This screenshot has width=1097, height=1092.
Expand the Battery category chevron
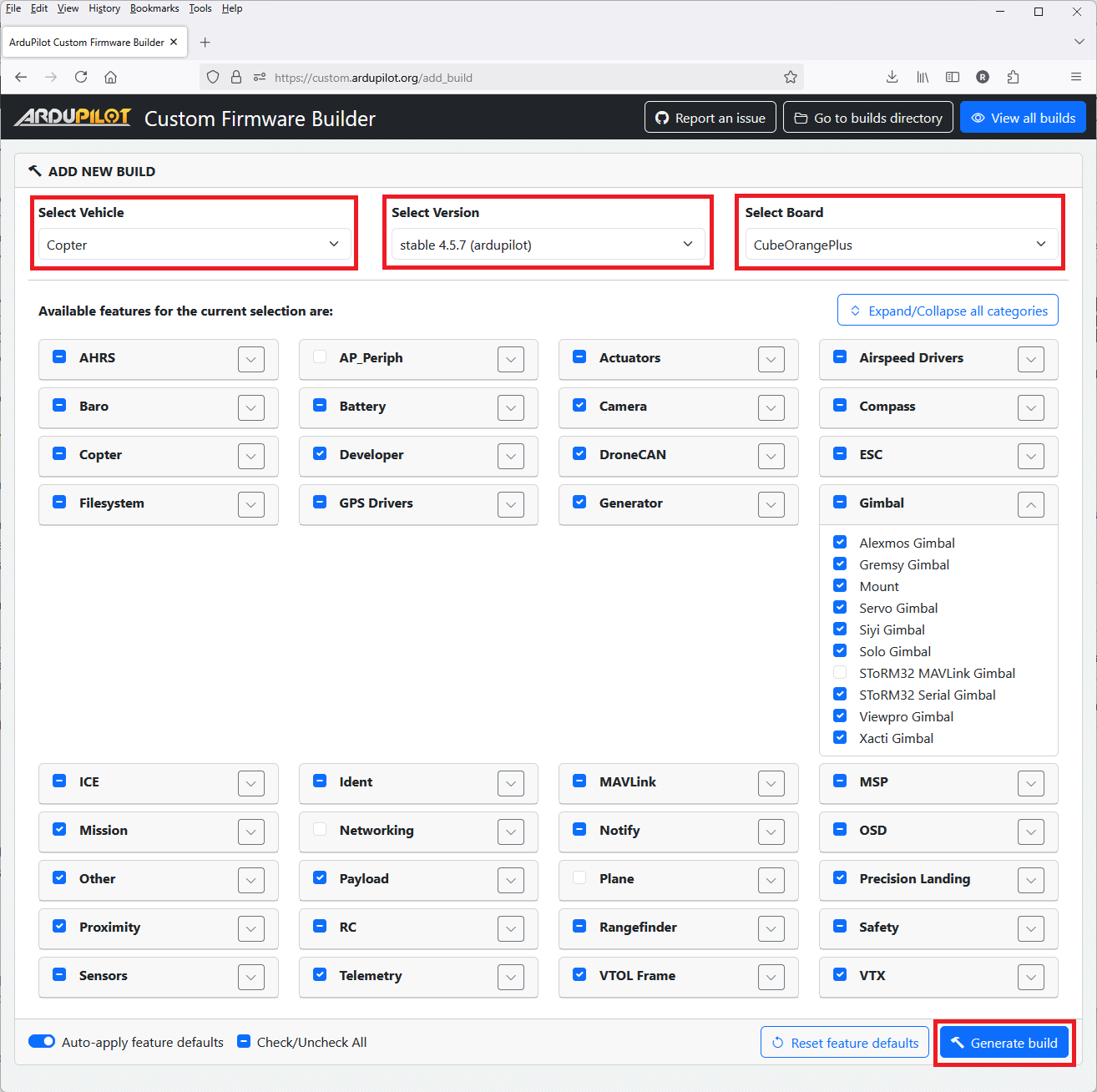[x=511, y=407]
